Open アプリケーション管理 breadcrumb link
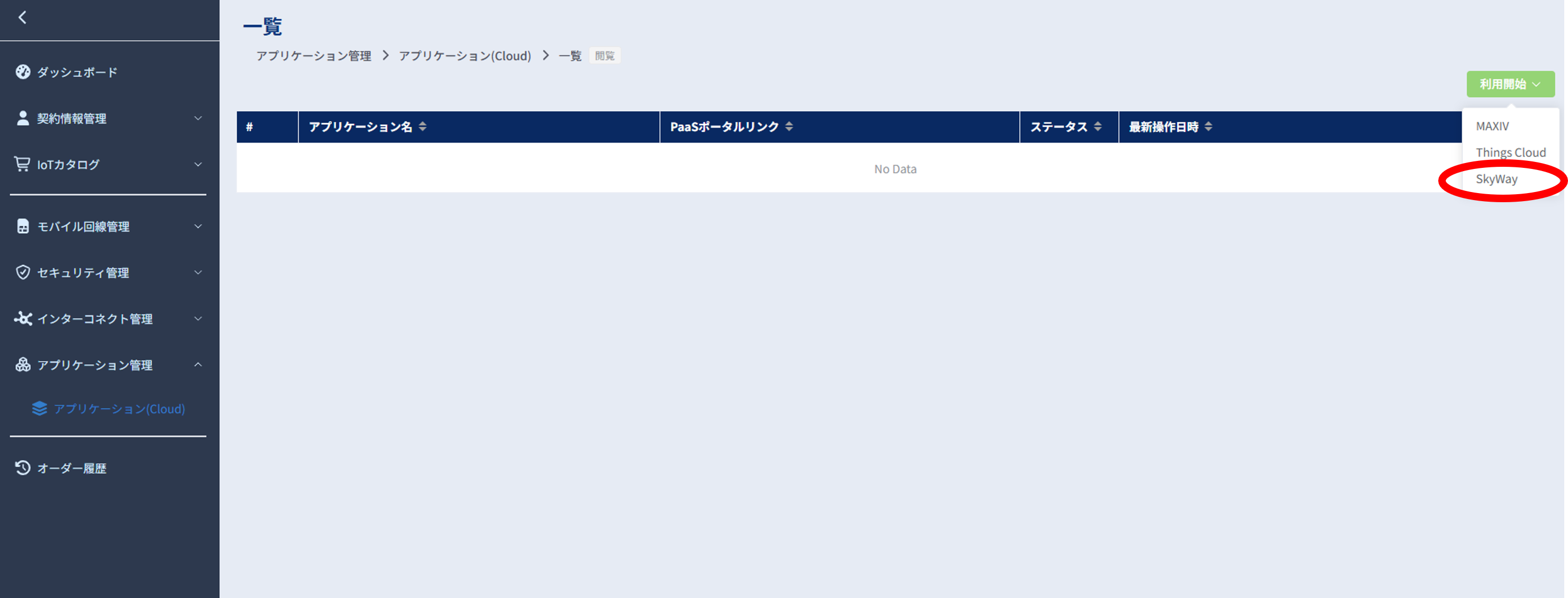 (x=314, y=55)
